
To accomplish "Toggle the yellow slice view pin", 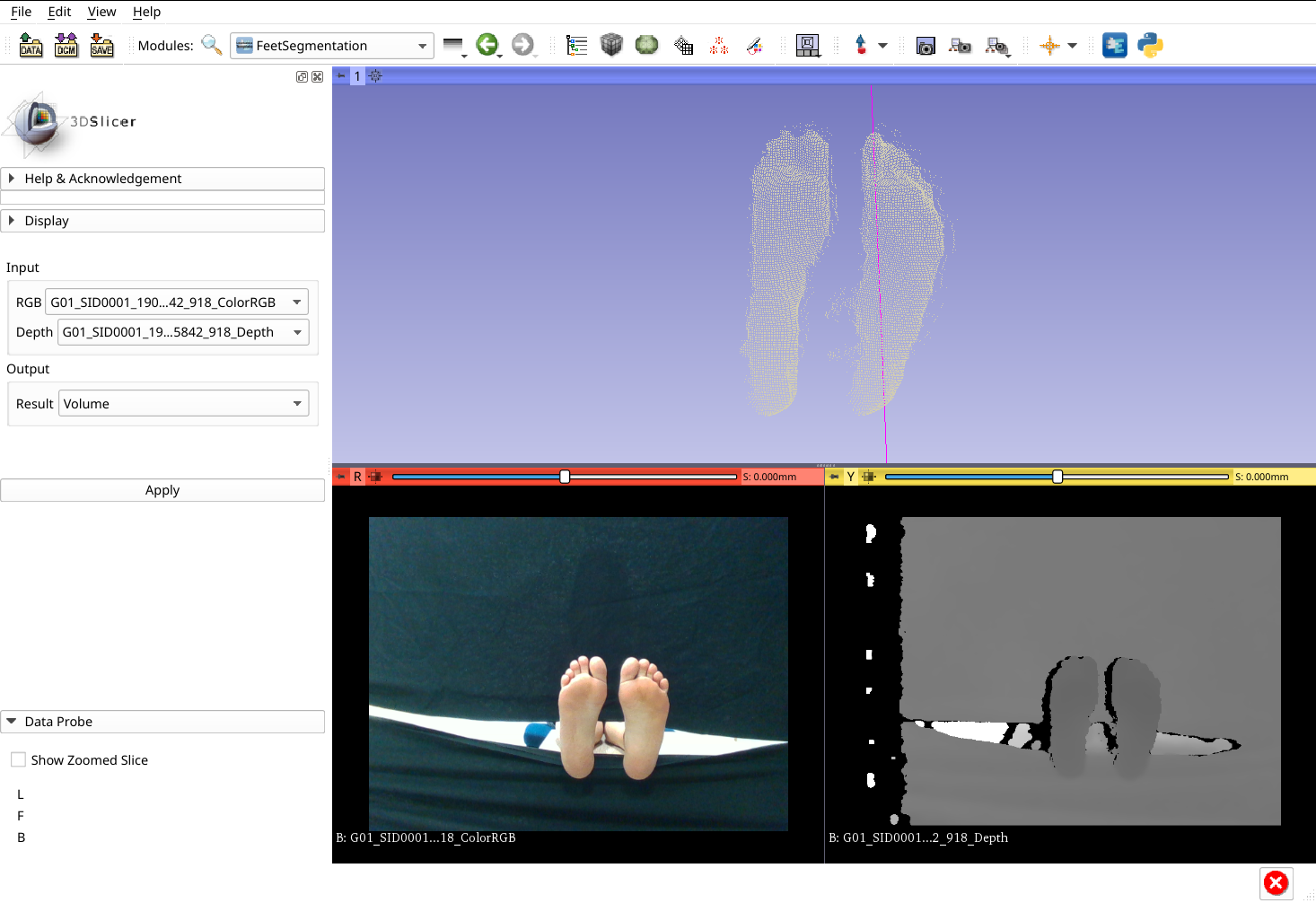I will coord(834,477).
